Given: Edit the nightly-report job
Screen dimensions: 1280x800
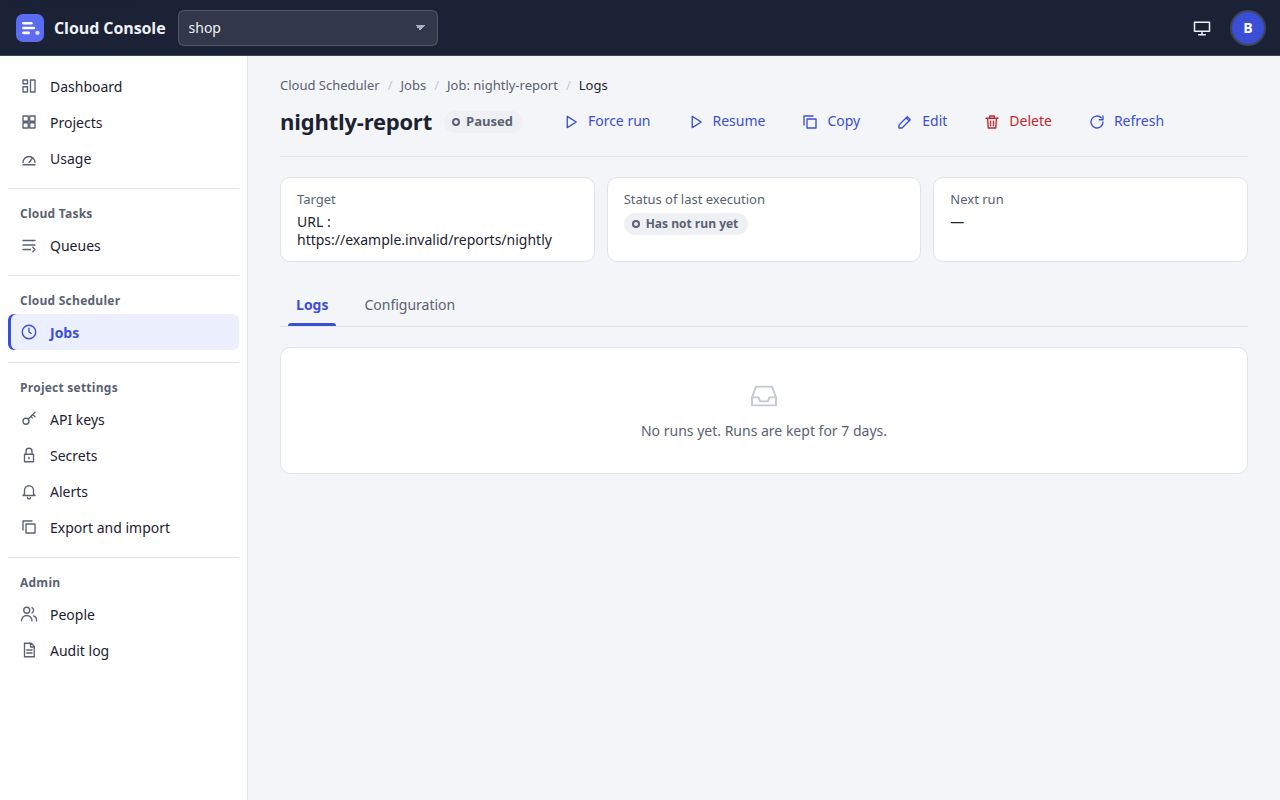Looking at the screenshot, I should pyautogui.click(x=922, y=122).
